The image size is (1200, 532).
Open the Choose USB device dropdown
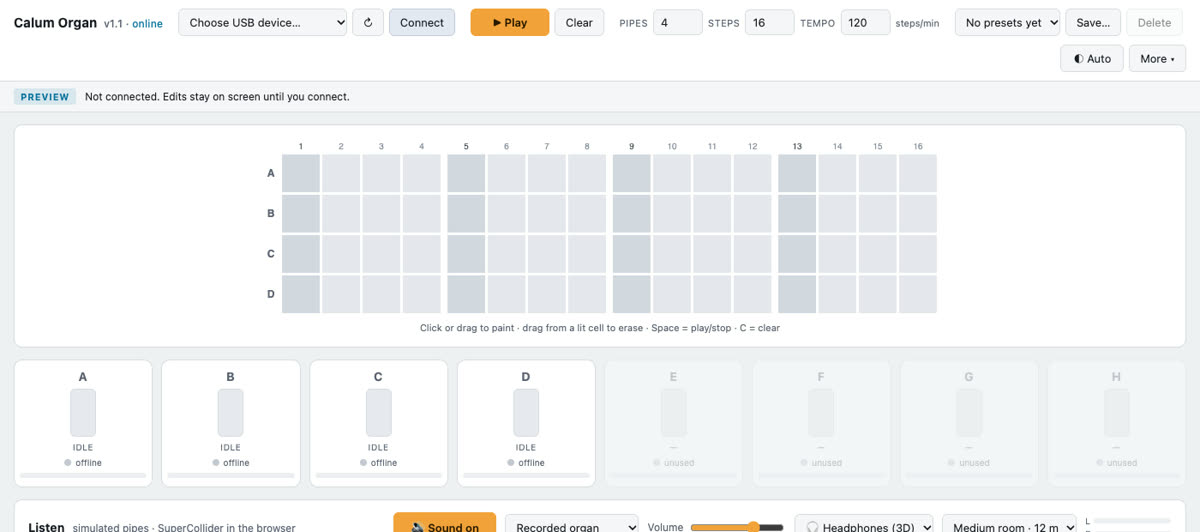pyautogui.click(x=263, y=22)
